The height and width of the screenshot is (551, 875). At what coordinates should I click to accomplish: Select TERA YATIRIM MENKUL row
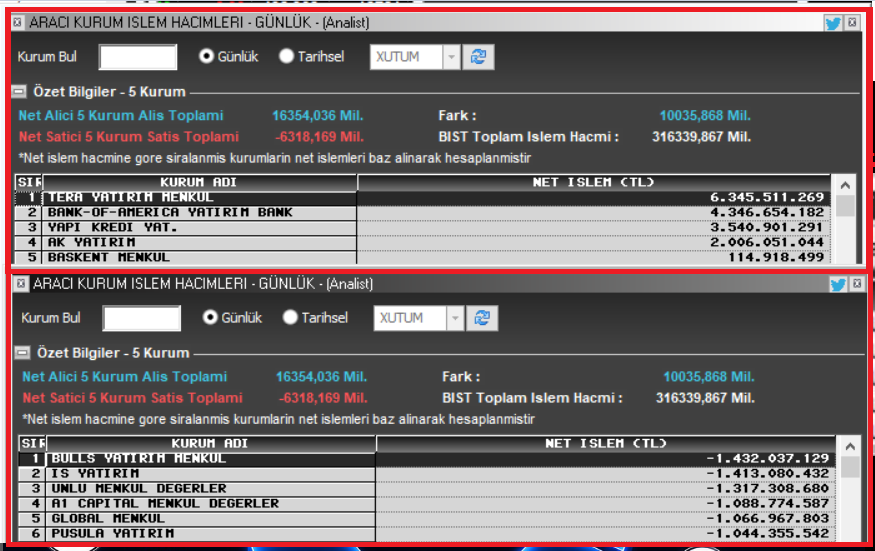pyautogui.click(x=422, y=198)
